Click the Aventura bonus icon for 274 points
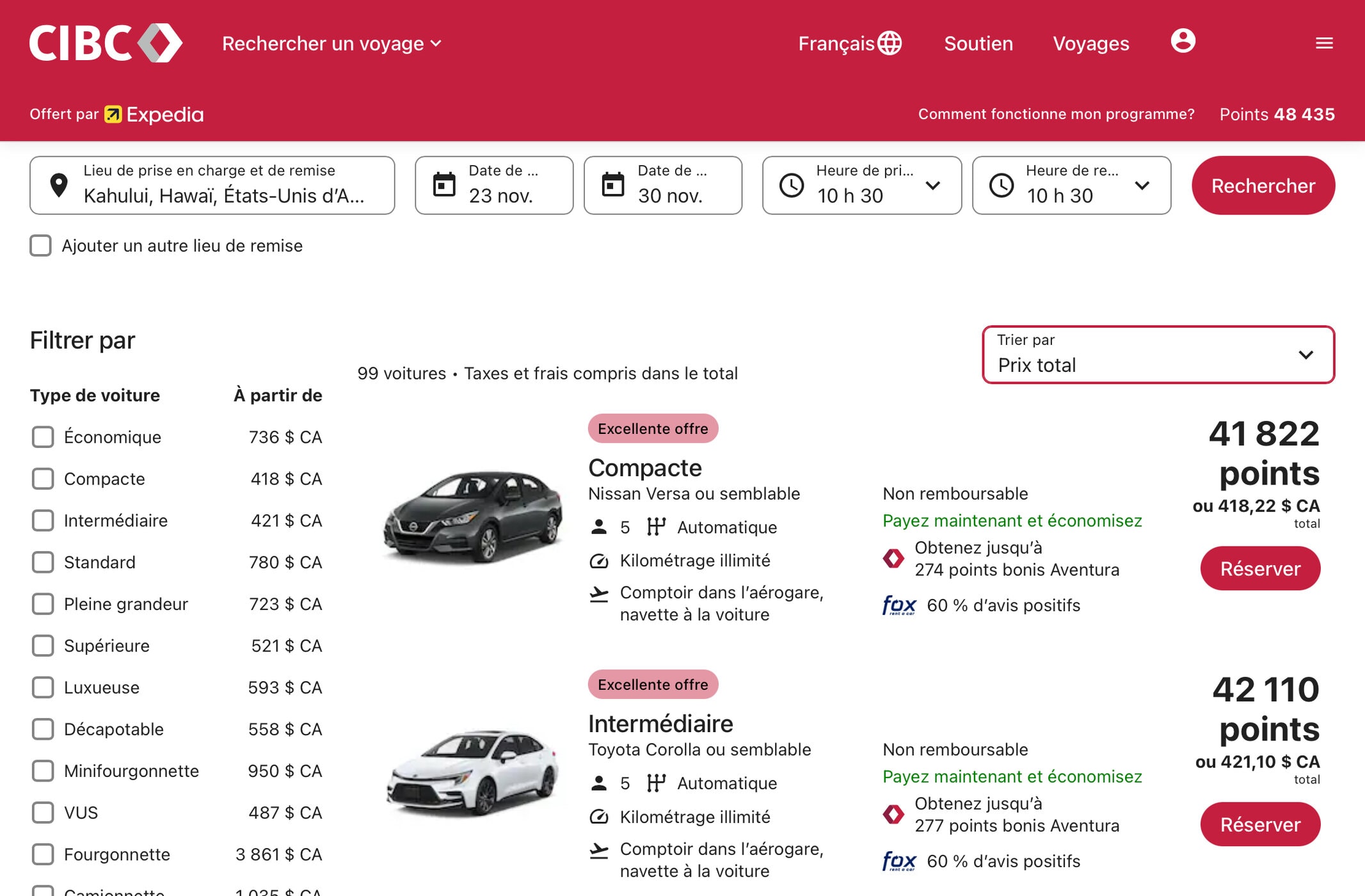This screenshot has height=896, width=1365. pyautogui.click(x=893, y=558)
